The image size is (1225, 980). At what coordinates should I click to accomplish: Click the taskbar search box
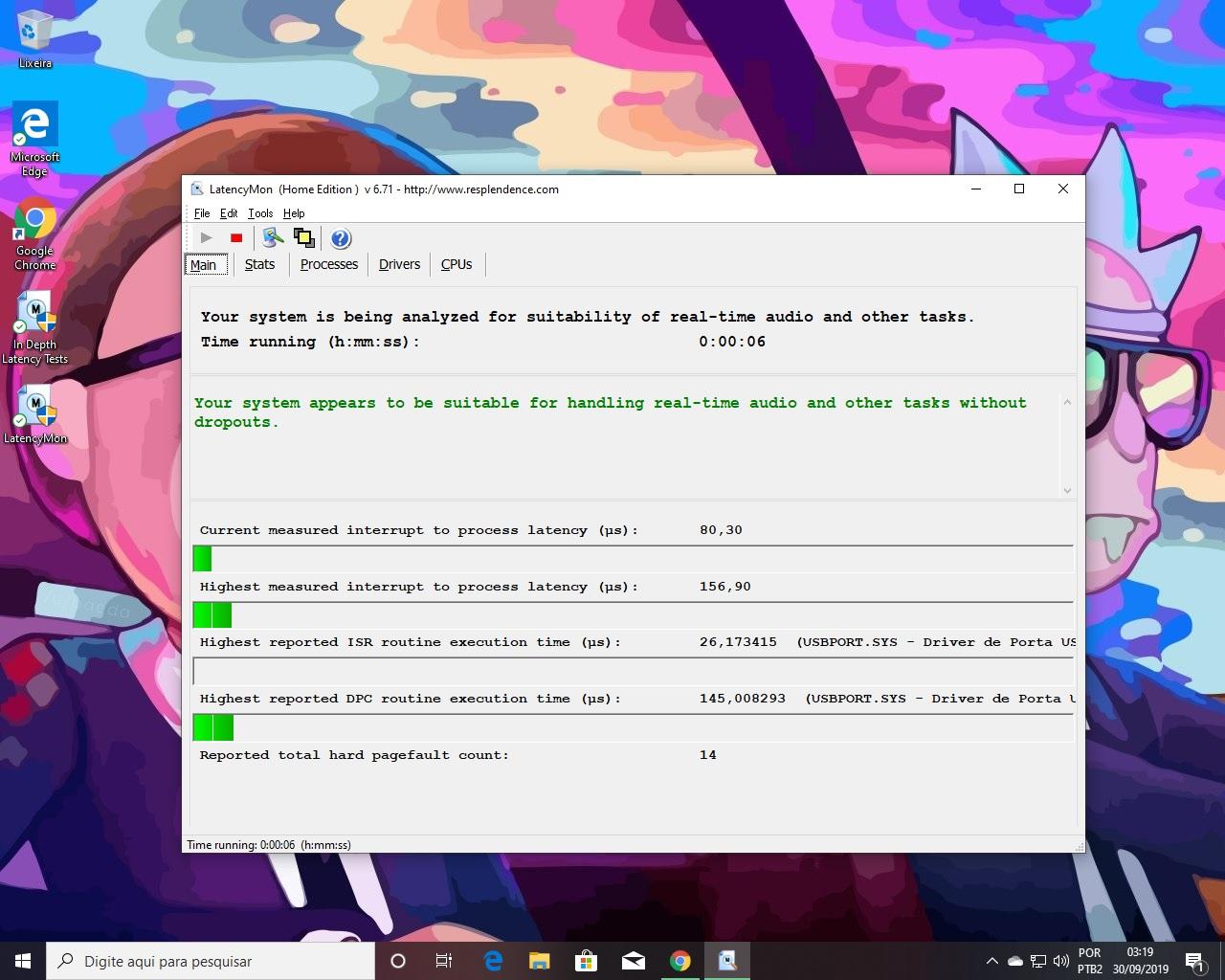[x=211, y=961]
